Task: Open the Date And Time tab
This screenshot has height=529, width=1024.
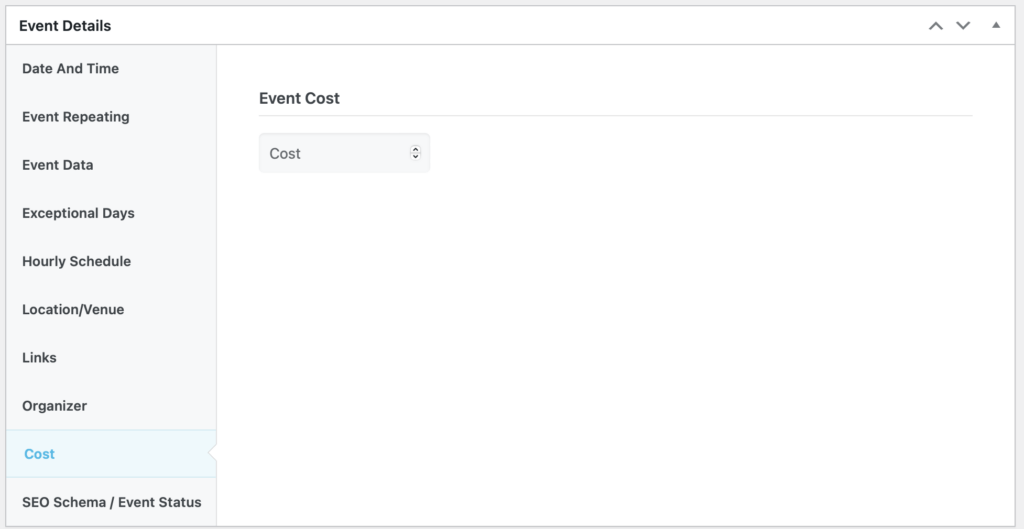Action: tap(70, 69)
